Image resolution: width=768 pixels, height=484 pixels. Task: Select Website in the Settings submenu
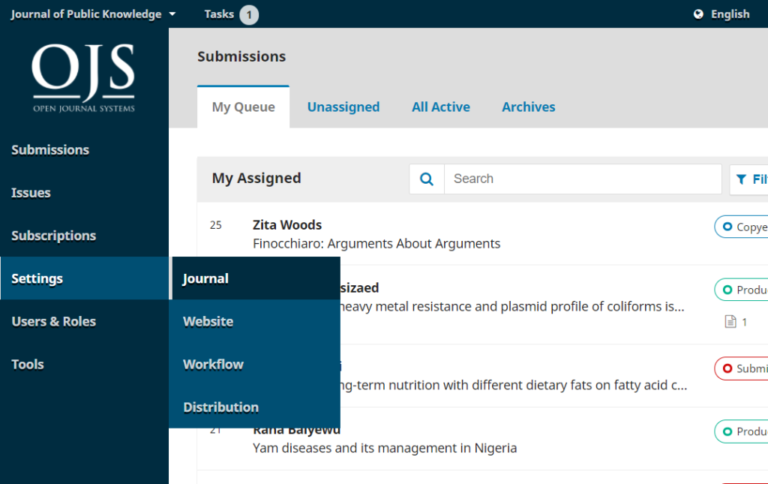[208, 322]
